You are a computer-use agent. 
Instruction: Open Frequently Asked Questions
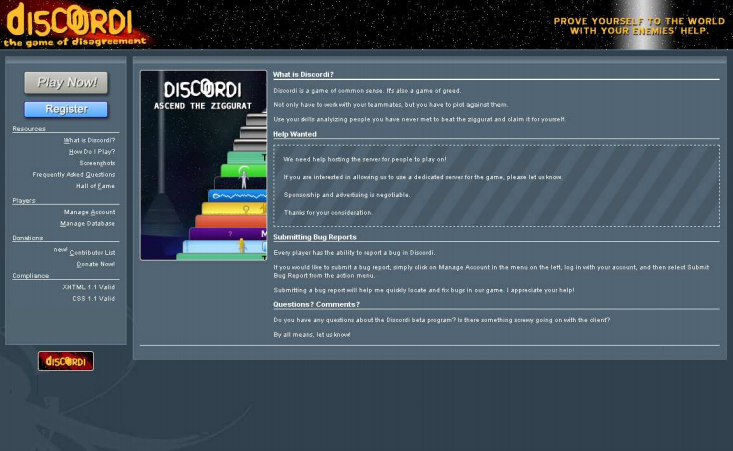(x=73, y=174)
